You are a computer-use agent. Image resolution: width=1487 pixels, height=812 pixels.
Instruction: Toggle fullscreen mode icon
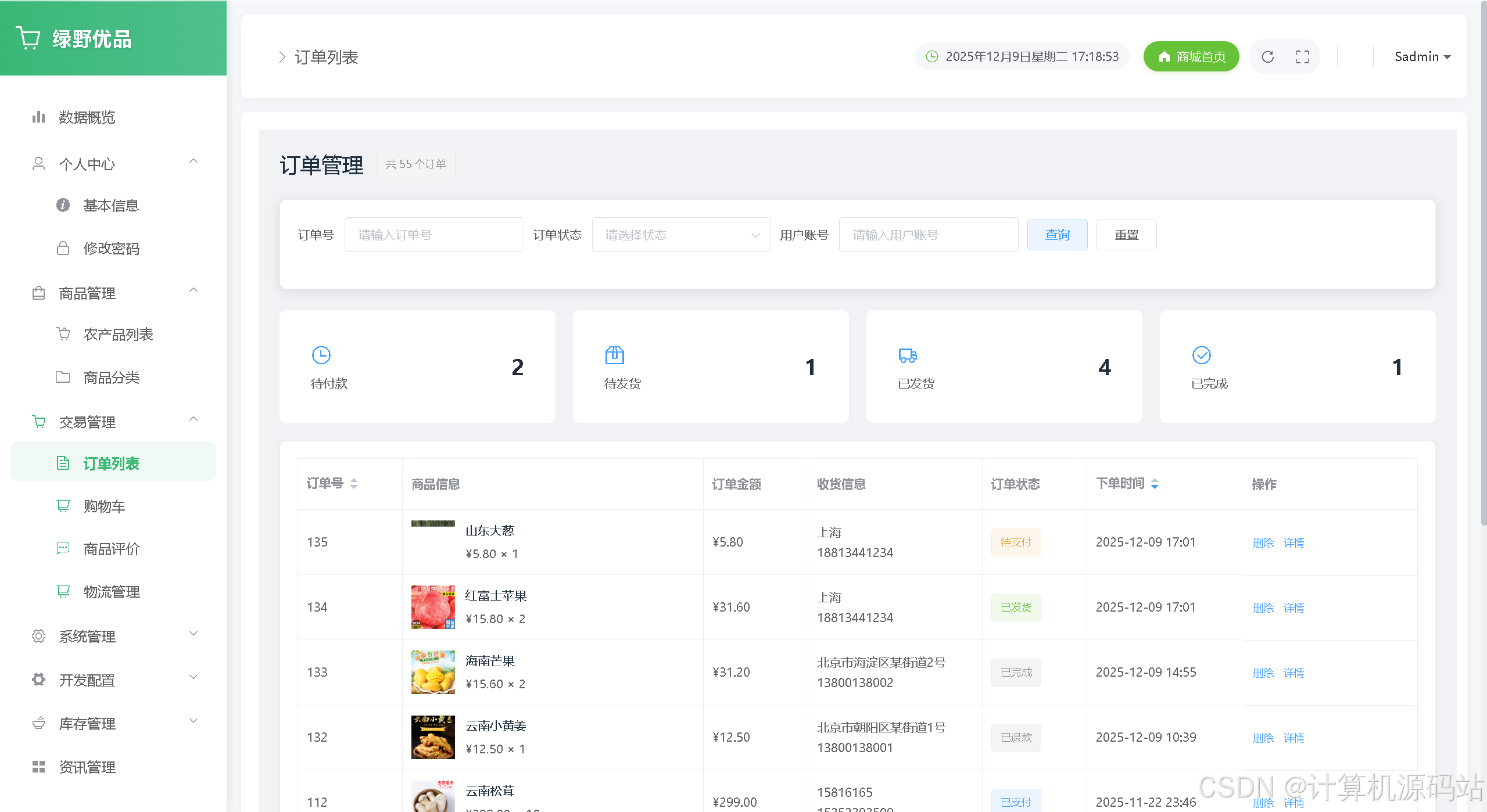point(1302,57)
